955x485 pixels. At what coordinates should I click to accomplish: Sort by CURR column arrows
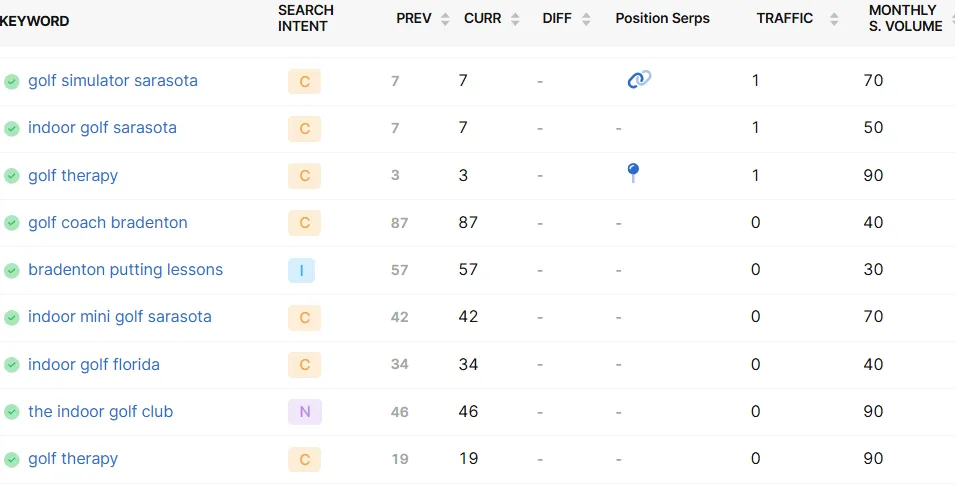(515, 19)
